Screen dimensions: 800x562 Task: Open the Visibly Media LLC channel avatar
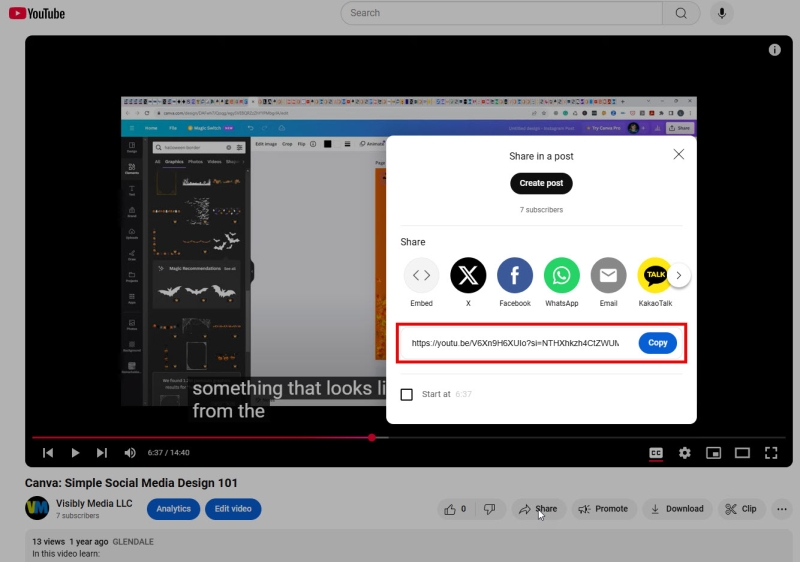tap(37, 508)
